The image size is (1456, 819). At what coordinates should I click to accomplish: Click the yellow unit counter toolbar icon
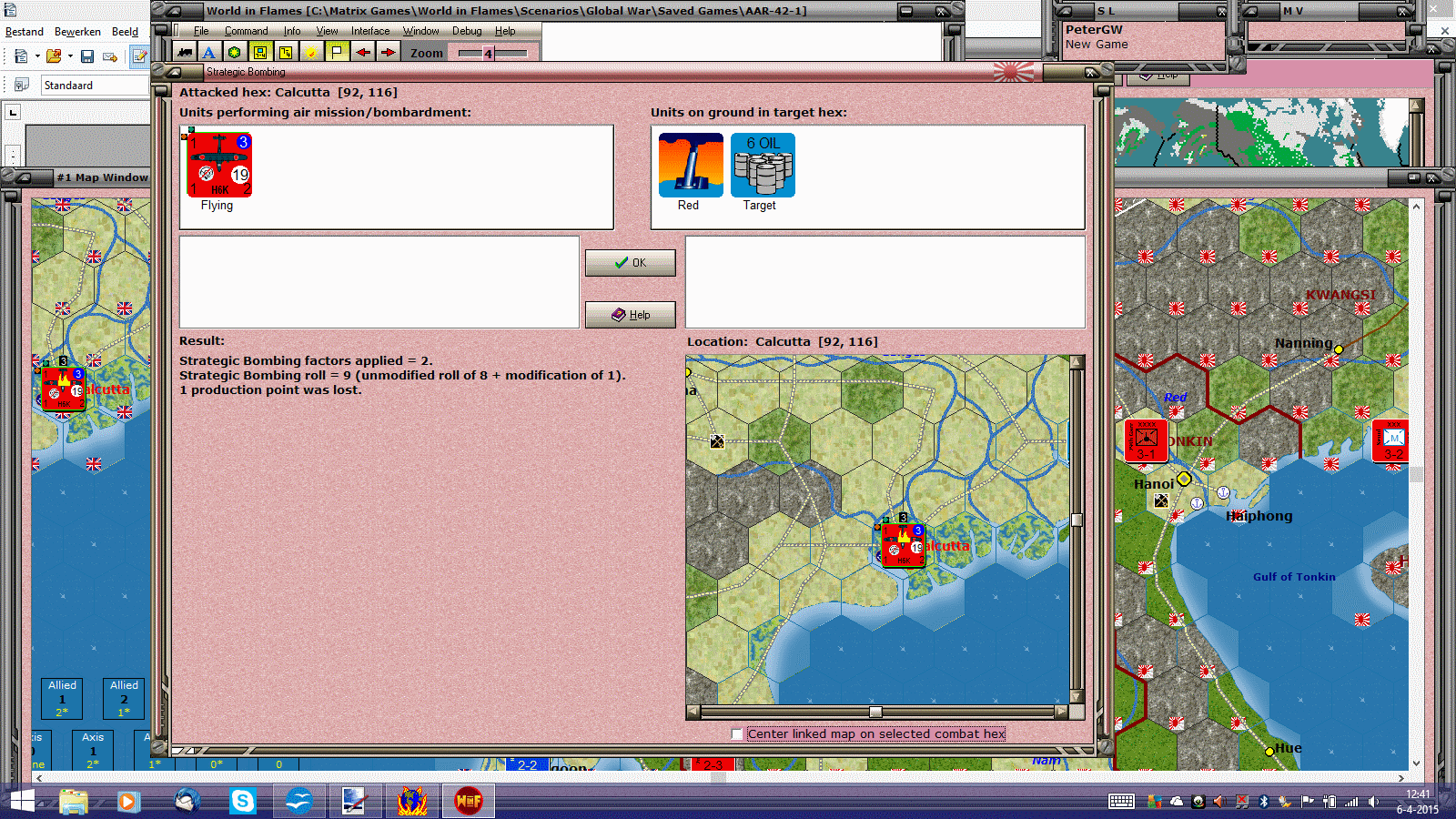(260, 52)
